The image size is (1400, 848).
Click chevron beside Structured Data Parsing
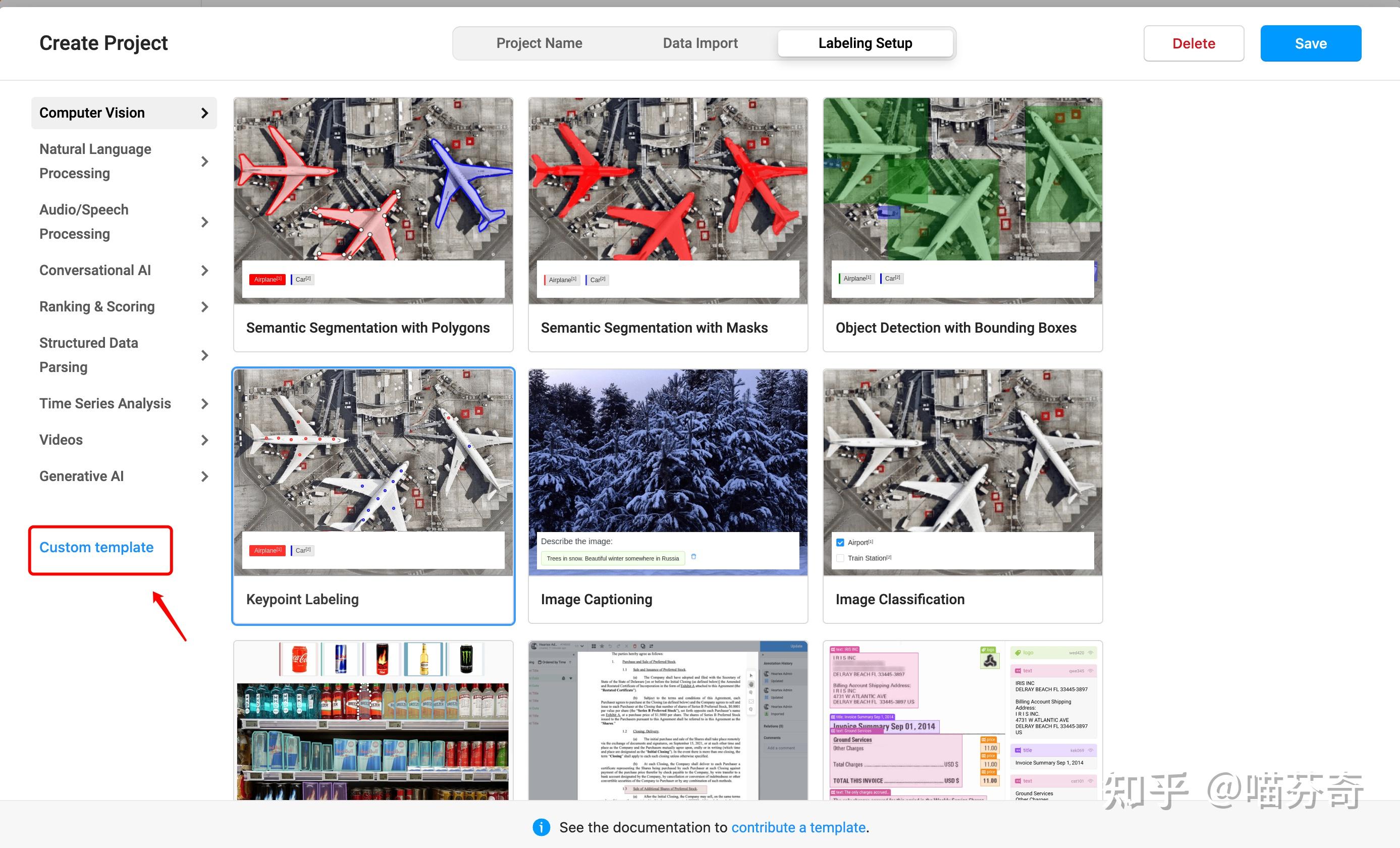click(204, 355)
